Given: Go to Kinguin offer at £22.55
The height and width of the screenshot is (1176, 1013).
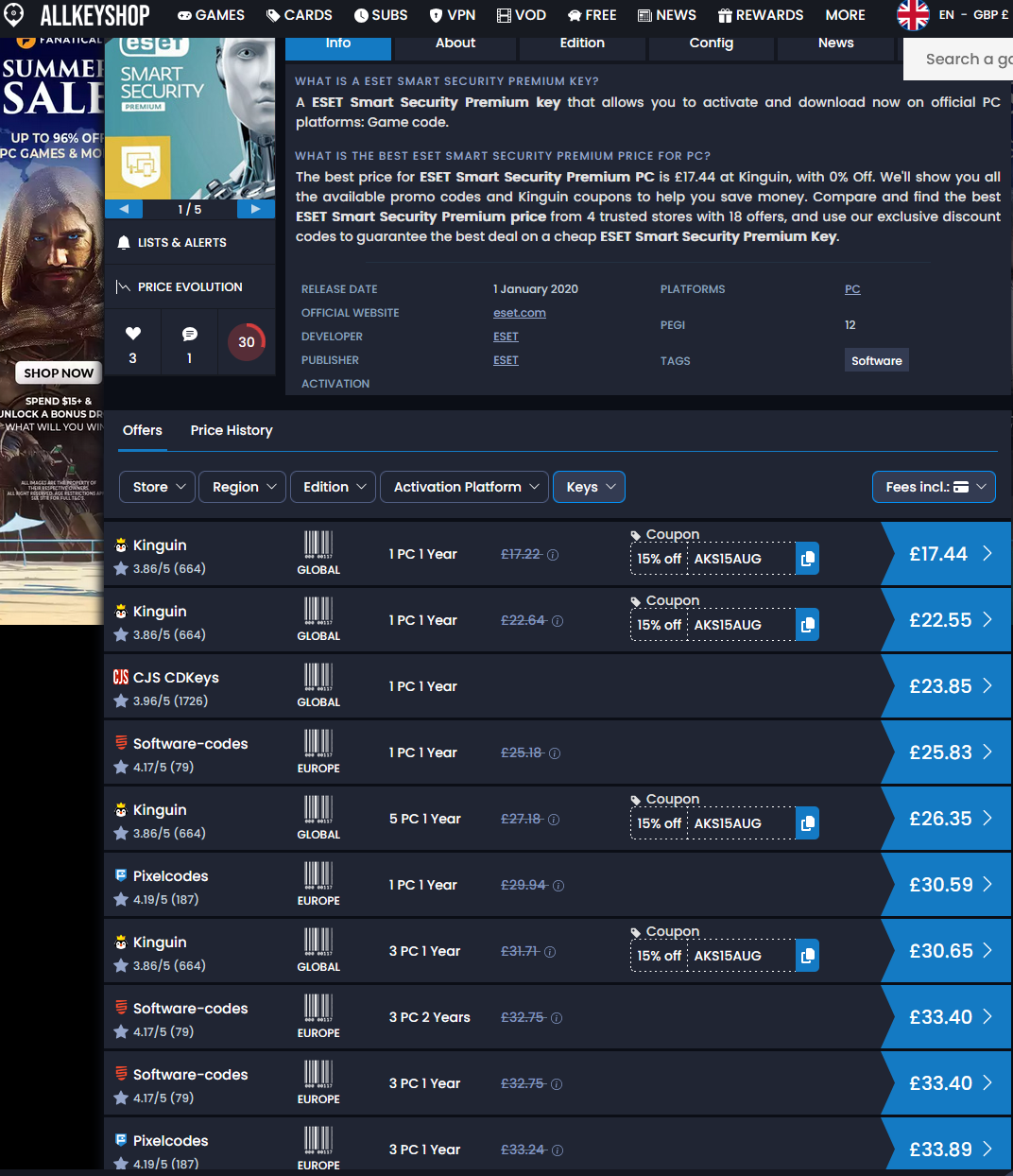Looking at the screenshot, I should click(947, 620).
